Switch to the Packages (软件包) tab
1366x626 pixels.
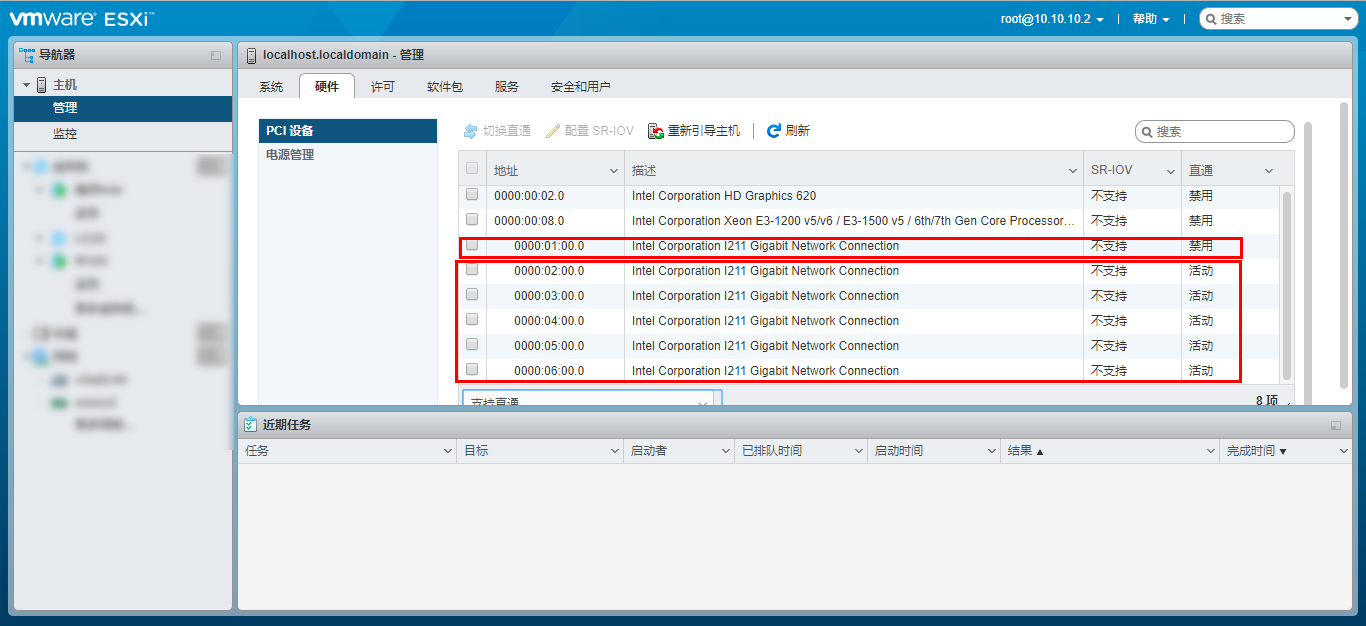[445, 87]
